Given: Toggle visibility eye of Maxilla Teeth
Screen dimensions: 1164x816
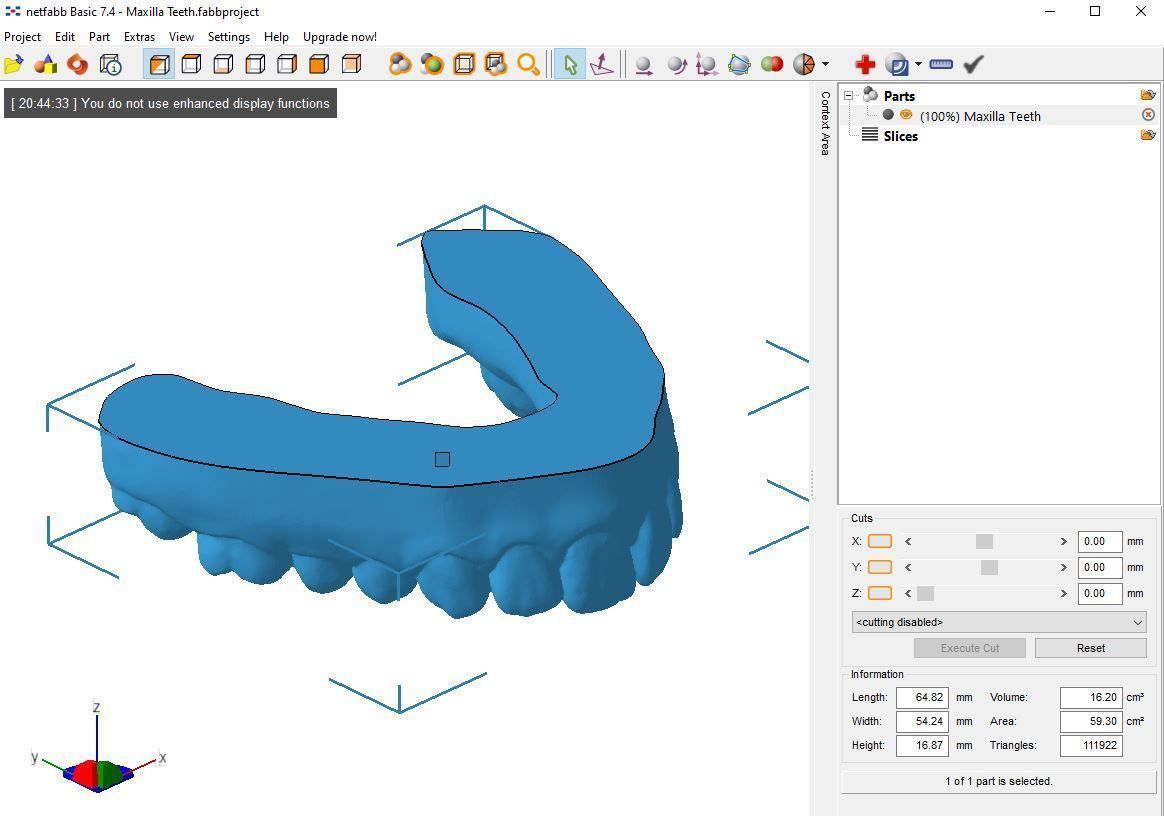Looking at the screenshot, I should pyautogui.click(x=906, y=115).
